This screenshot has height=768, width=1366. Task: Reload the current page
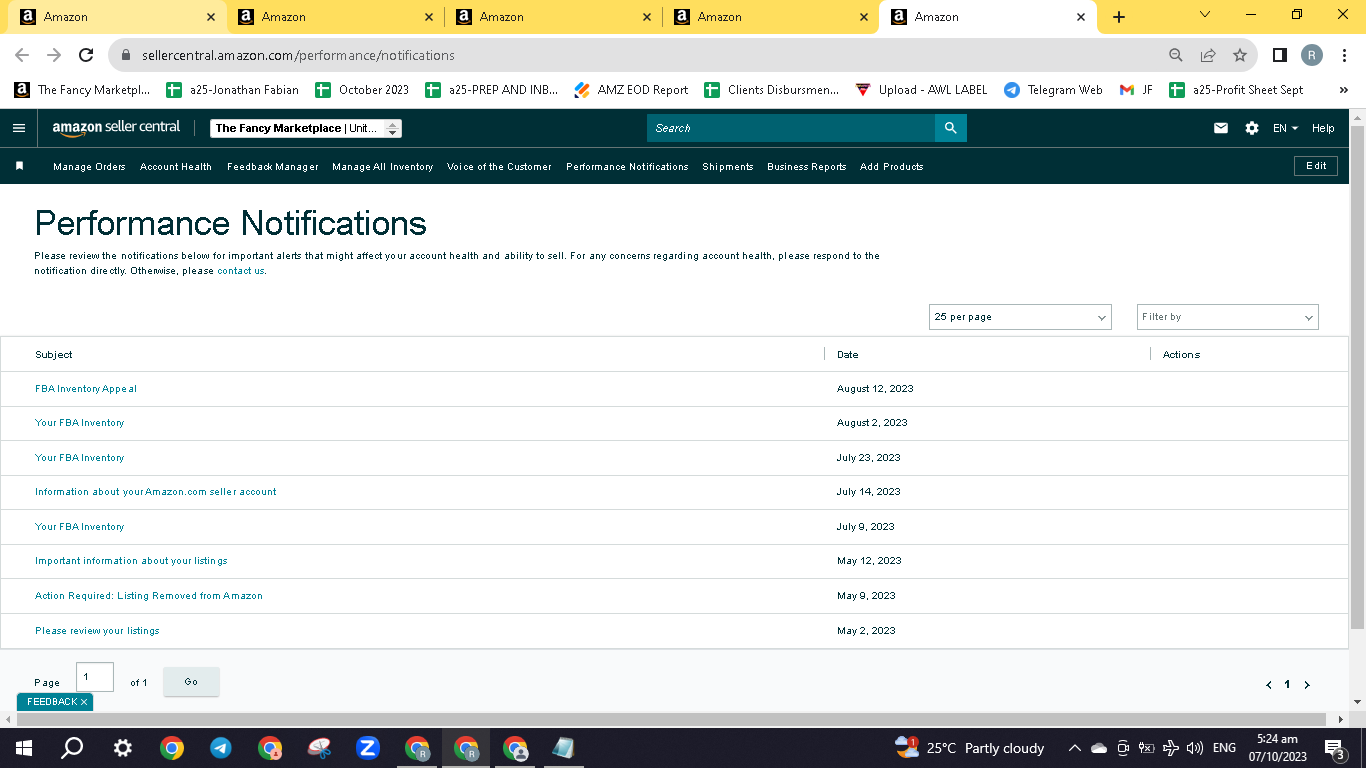pos(86,55)
